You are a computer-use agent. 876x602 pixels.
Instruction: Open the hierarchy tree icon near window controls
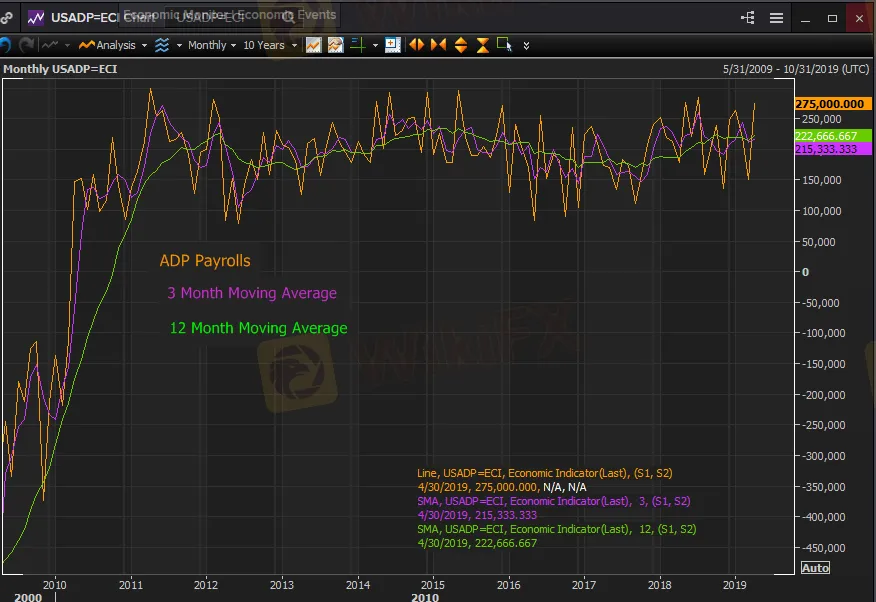tap(748, 18)
